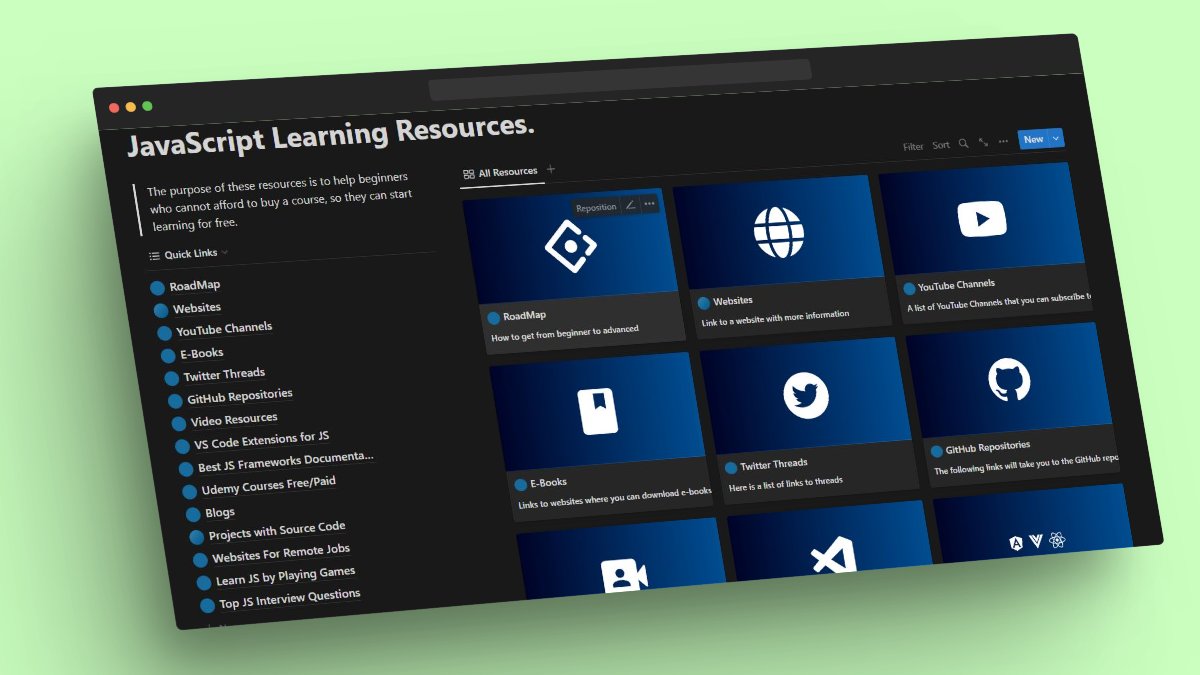Open the ellipsis menu on RoadMap cover
Screen dimensions: 1200x675
649,203
